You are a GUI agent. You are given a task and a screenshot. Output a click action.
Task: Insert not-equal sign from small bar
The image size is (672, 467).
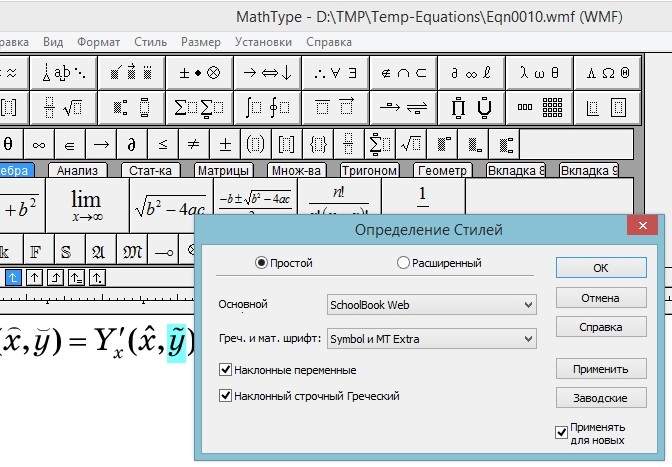point(194,144)
